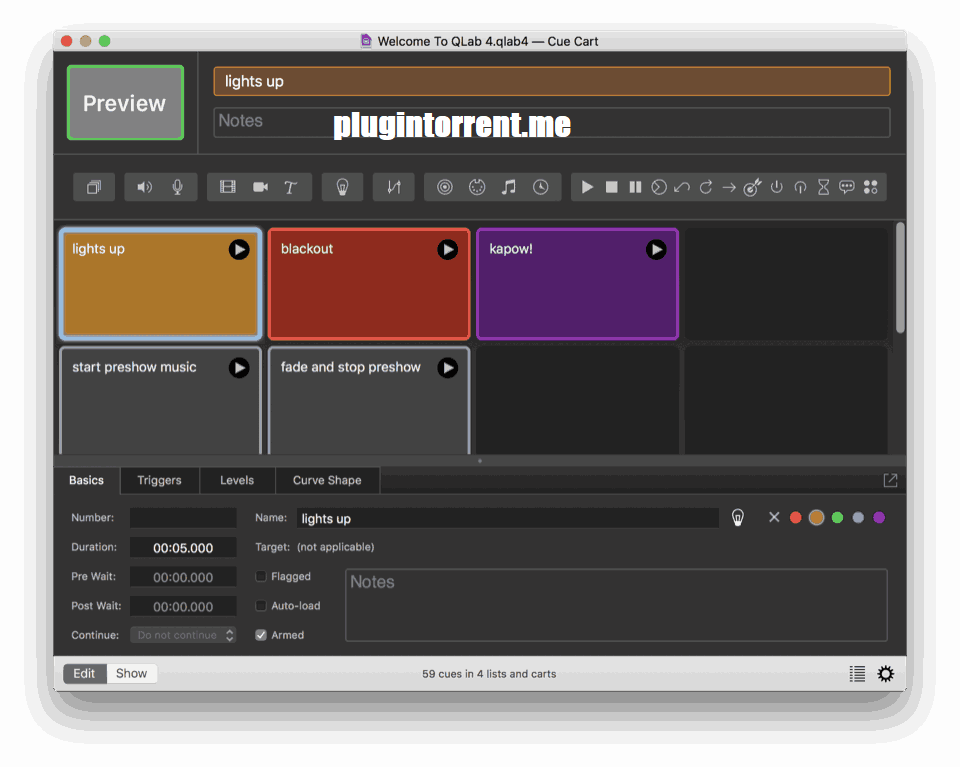The width and height of the screenshot is (960, 767).
Task: Add a Timecode cue with the clock icon
Action: 541,187
